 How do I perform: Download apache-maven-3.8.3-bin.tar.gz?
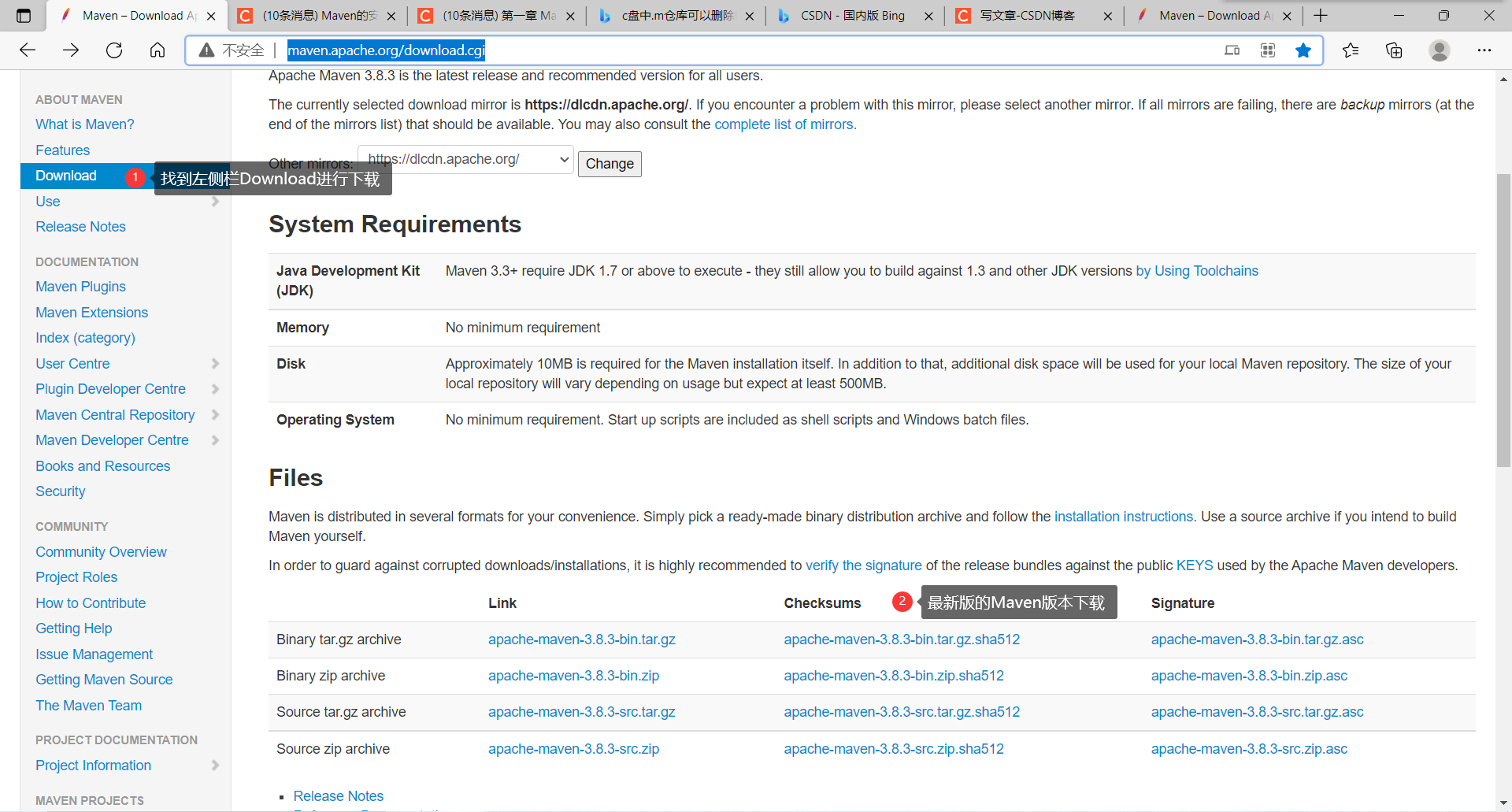(582, 640)
